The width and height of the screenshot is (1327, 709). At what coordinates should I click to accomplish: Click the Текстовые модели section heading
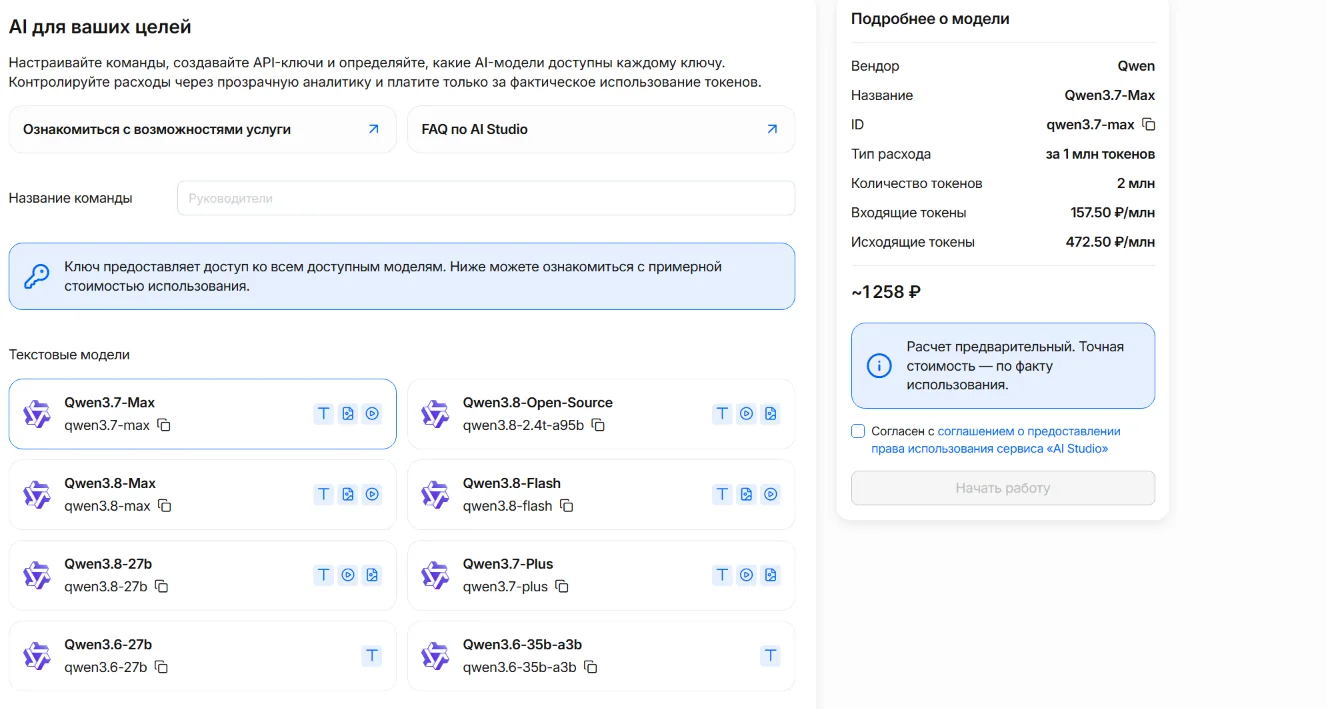(69, 355)
